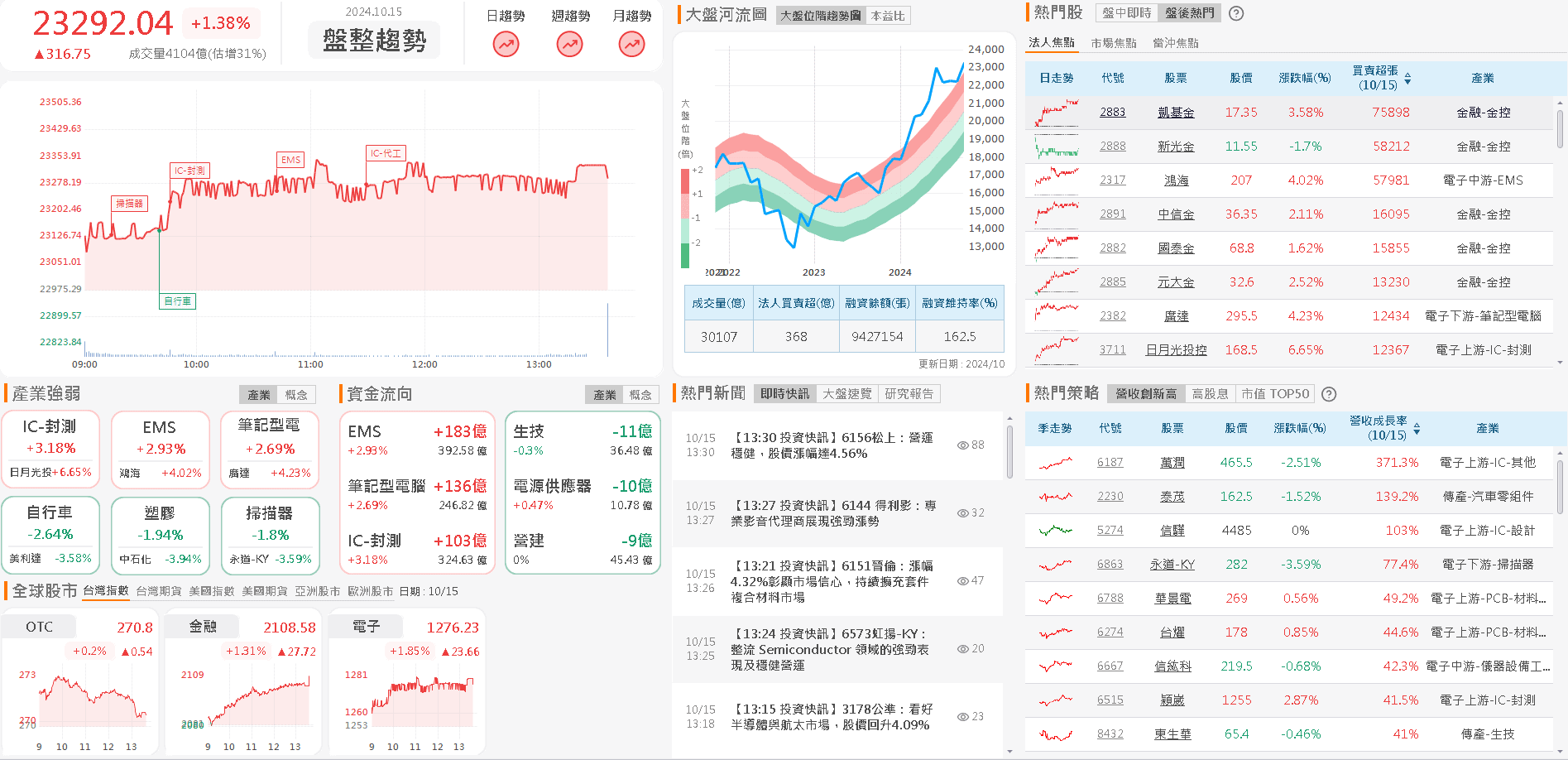Screen dimensions: 1568x760
Task: Click view-count eye icon for 6151晉倫 news
Action: point(963,581)
